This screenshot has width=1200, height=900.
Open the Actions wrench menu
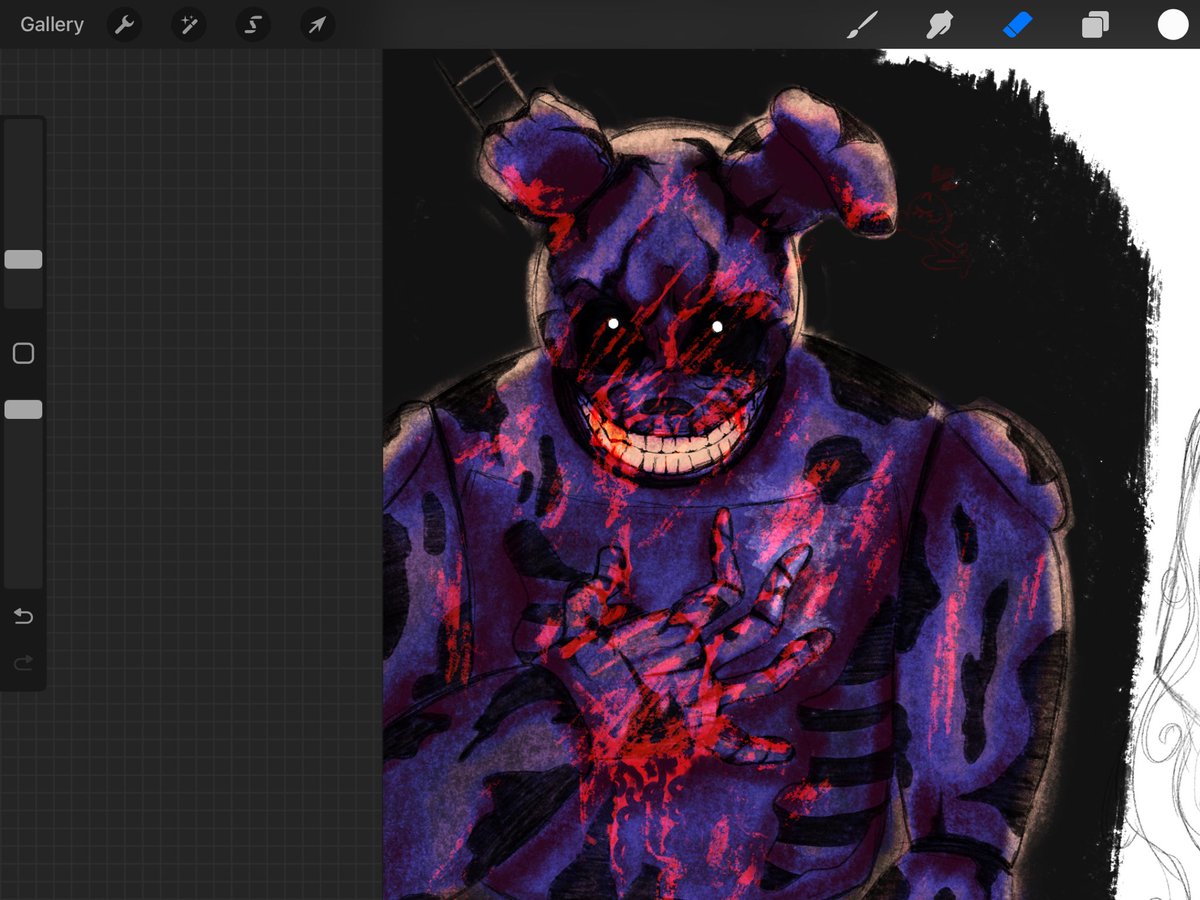(x=125, y=25)
